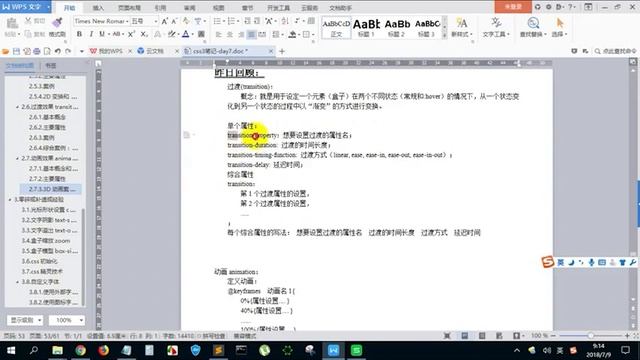Open File Explorer from the taskbar

(58, 350)
